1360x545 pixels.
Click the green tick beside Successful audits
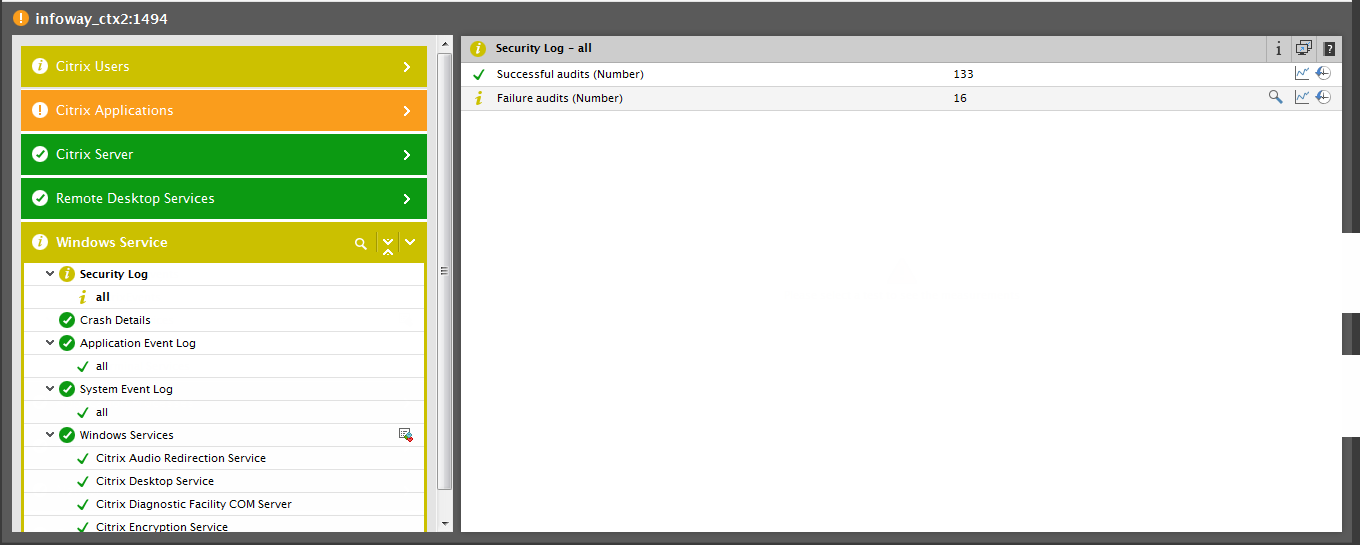point(478,75)
